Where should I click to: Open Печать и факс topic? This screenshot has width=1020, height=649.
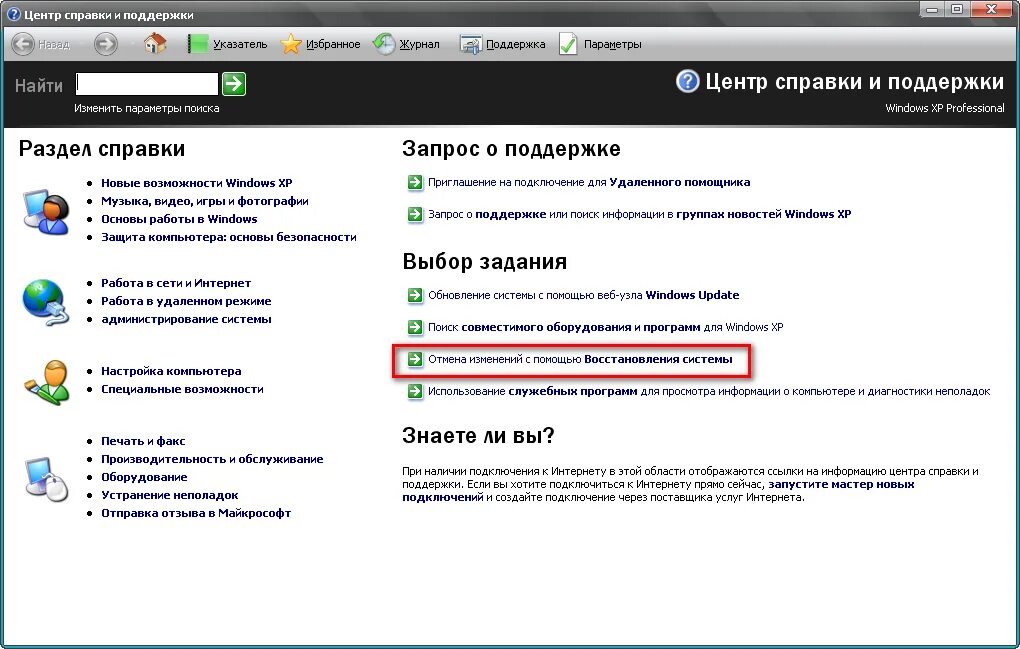[x=143, y=441]
